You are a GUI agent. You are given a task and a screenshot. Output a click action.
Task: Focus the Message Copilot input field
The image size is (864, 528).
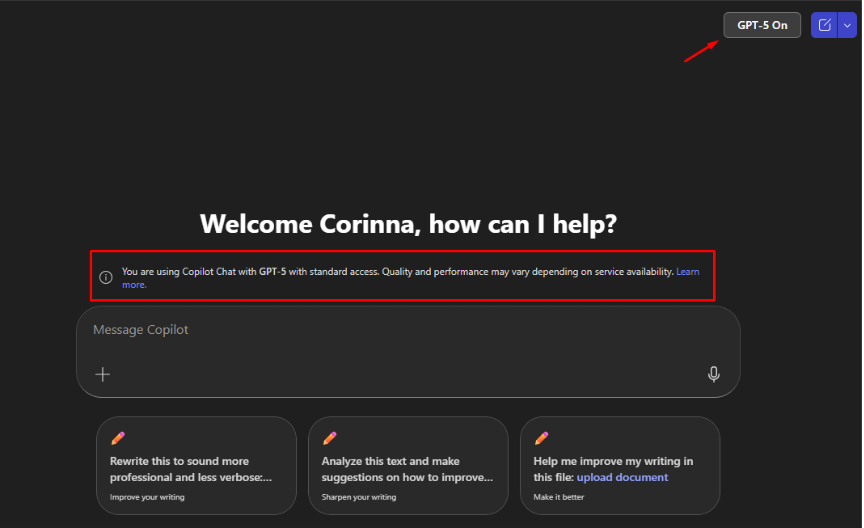(x=408, y=352)
